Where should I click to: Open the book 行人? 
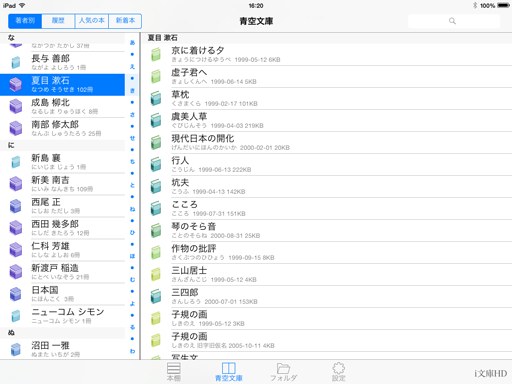tap(326, 165)
